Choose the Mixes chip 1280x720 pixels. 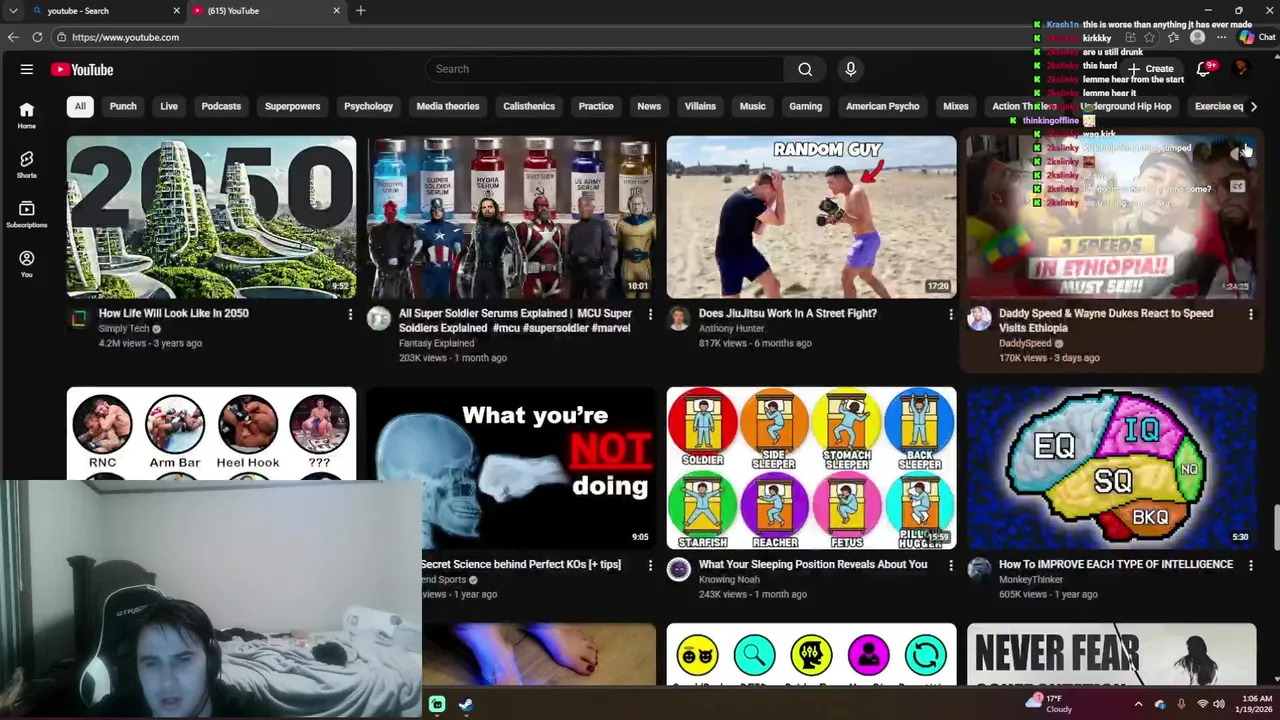click(x=956, y=106)
